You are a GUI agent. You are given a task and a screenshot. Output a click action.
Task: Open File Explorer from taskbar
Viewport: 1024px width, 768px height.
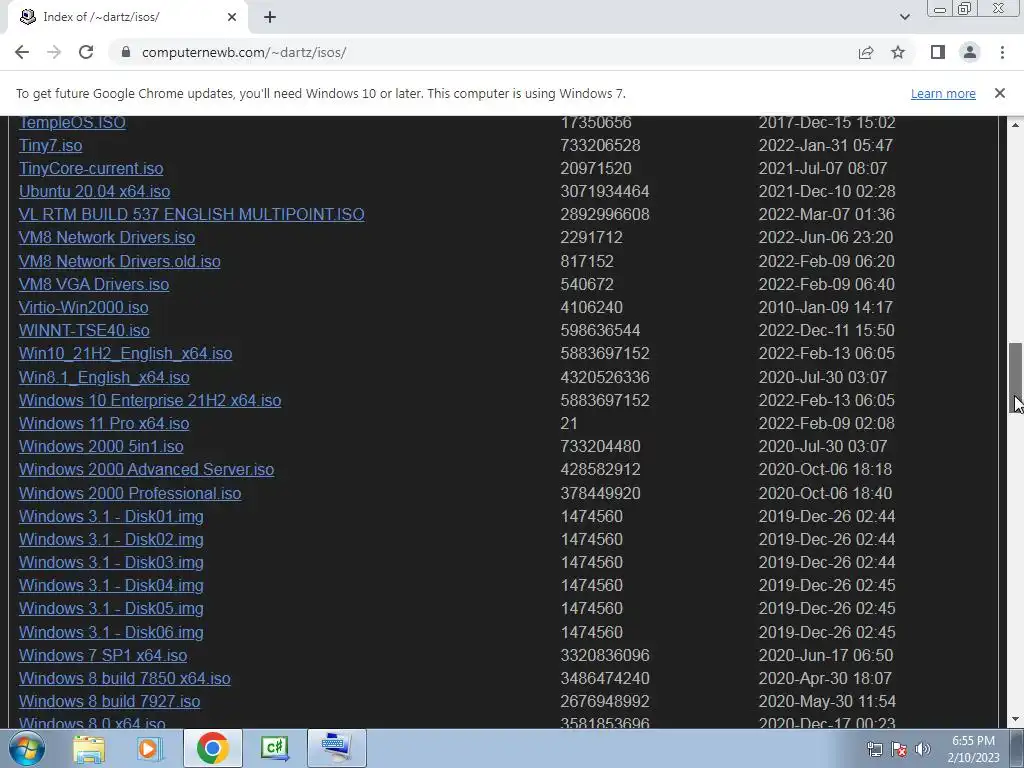(89, 748)
